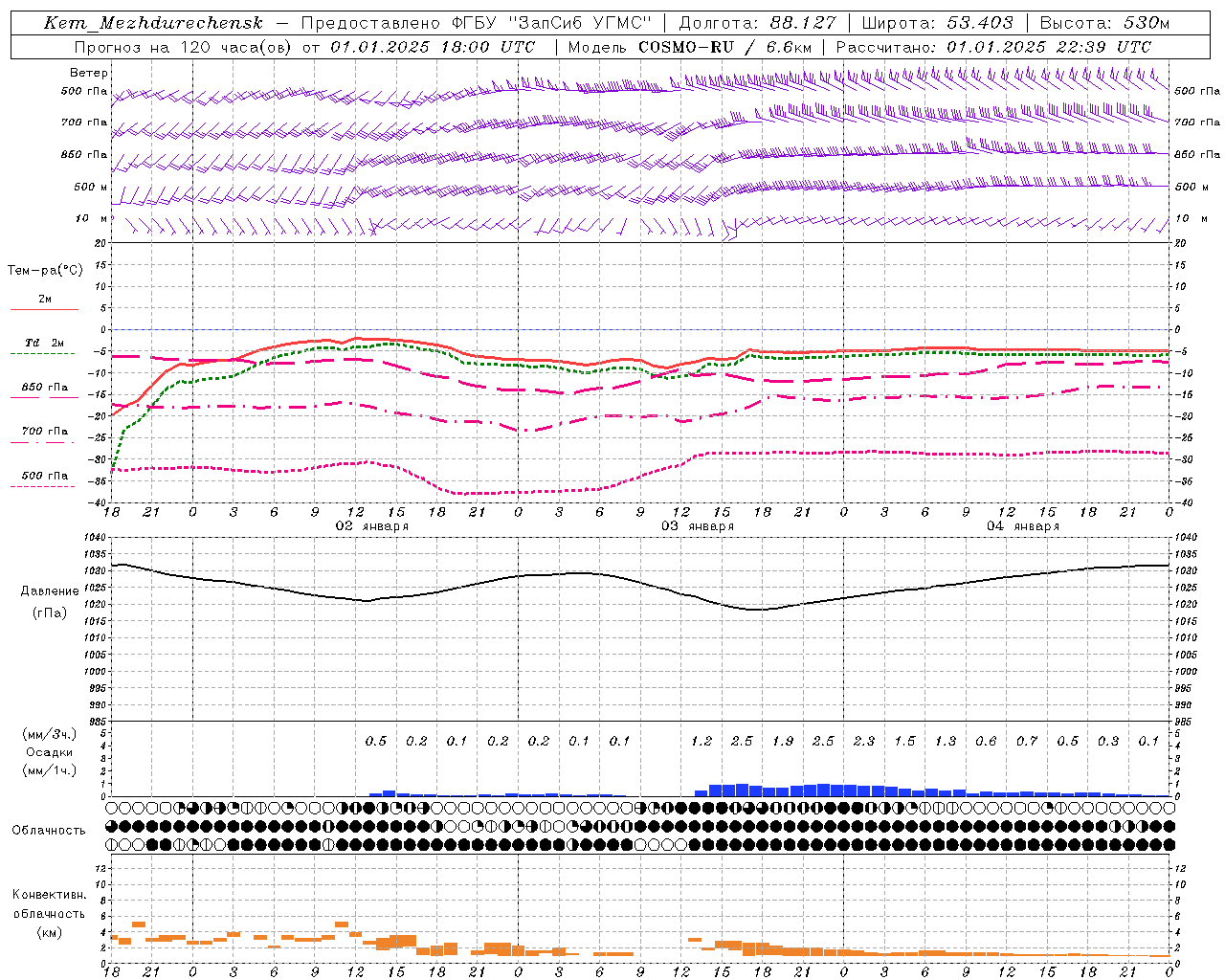Select the 500 м wind level label on left
The height and width of the screenshot is (980, 1225).
91,187
